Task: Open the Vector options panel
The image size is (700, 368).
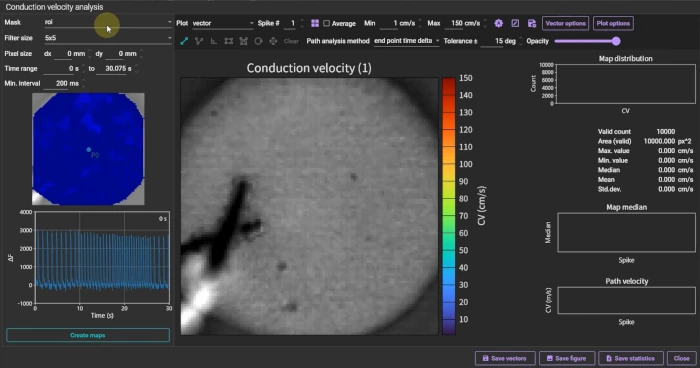Action: (565, 23)
